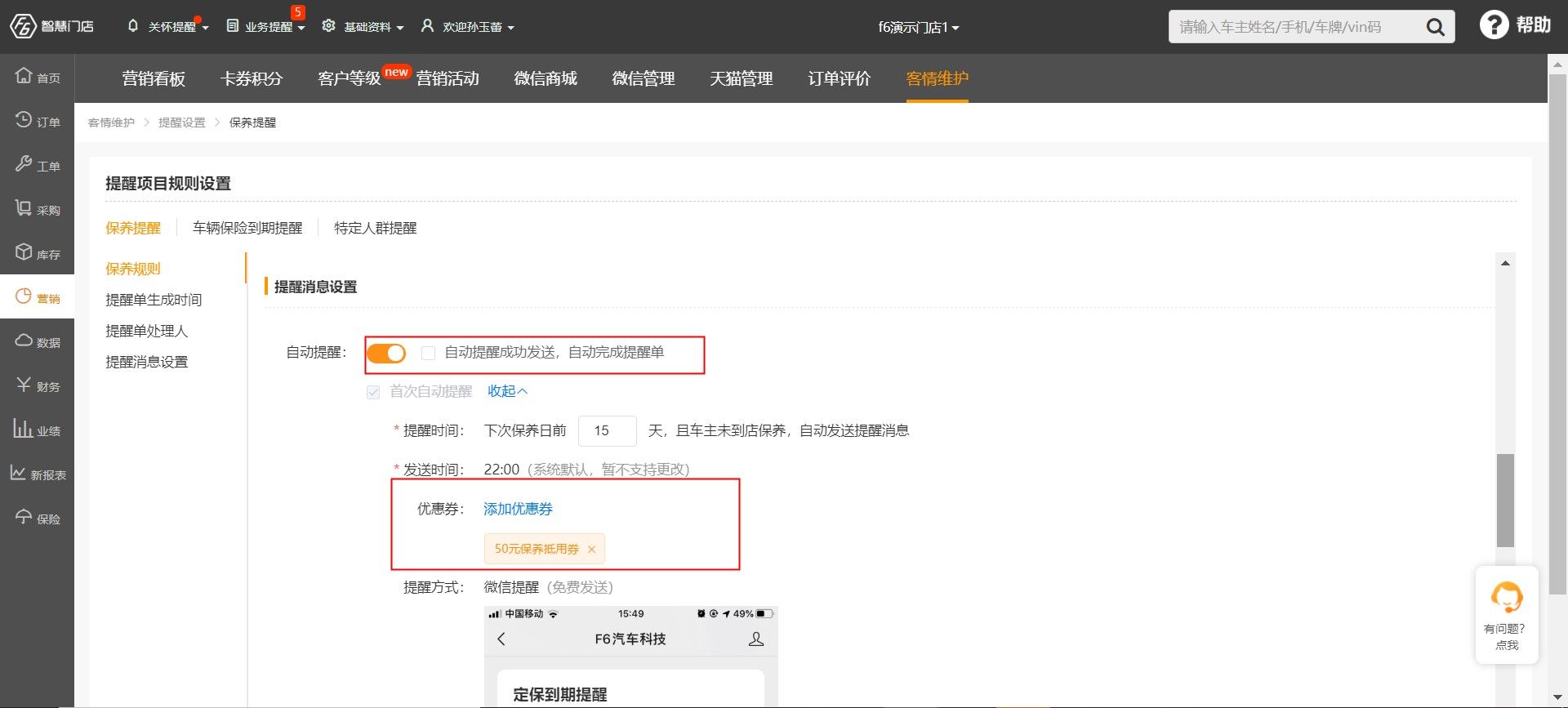Go to 提醒消息设置 side menu item
The height and width of the screenshot is (708, 1568).
pyautogui.click(x=147, y=362)
